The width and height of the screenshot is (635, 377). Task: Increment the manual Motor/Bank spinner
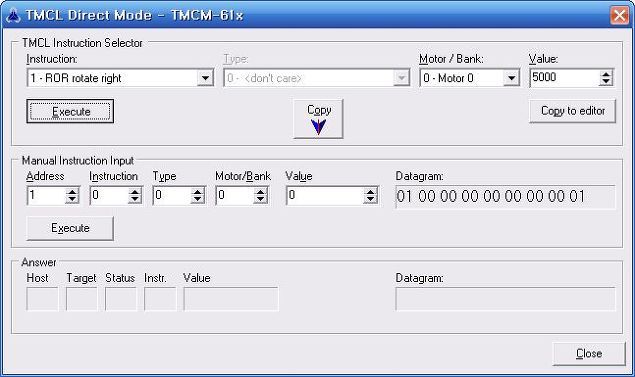pyautogui.click(x=260, y=192)
